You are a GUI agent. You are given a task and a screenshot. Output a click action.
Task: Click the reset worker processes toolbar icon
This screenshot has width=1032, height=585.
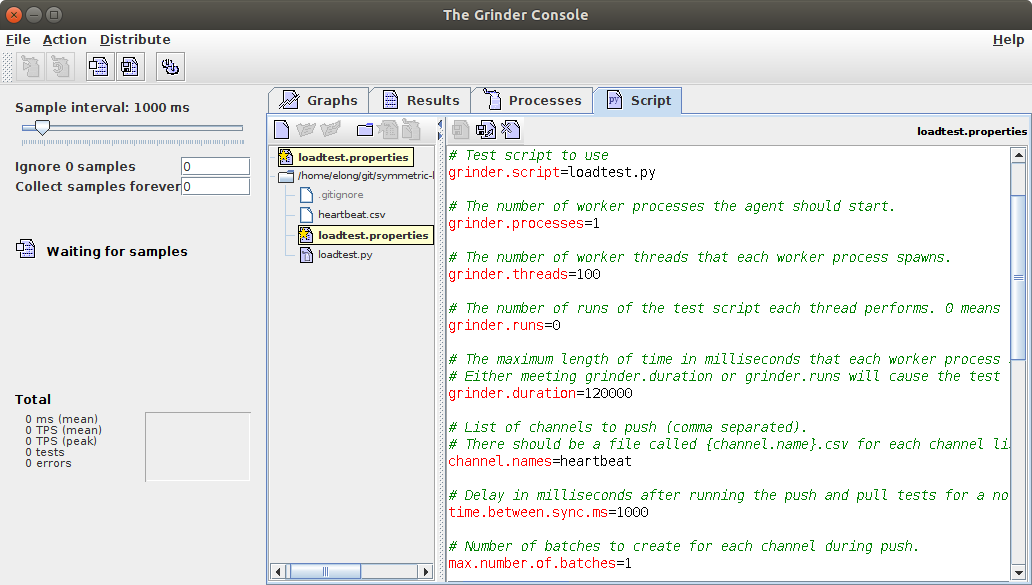(60, 66)
